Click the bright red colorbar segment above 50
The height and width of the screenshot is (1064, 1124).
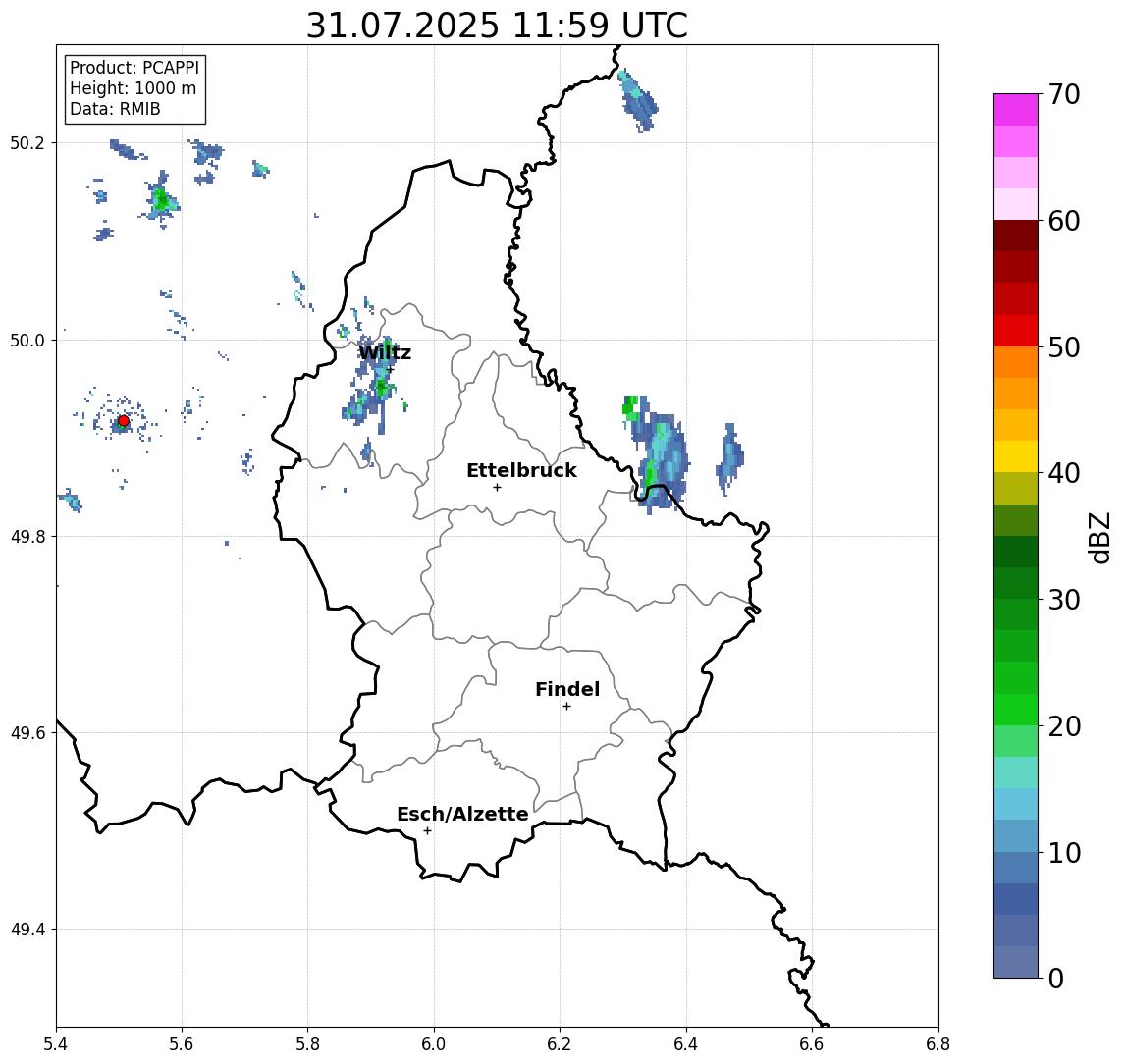click(x=1016, y=331)
